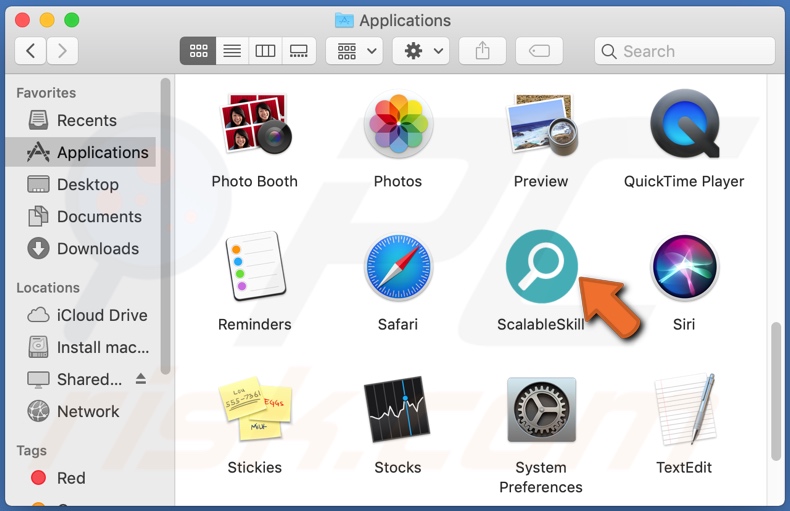Open the Install mac... volume
The image size is (790, 511).
pyautogui.click(x=81, y=348)
